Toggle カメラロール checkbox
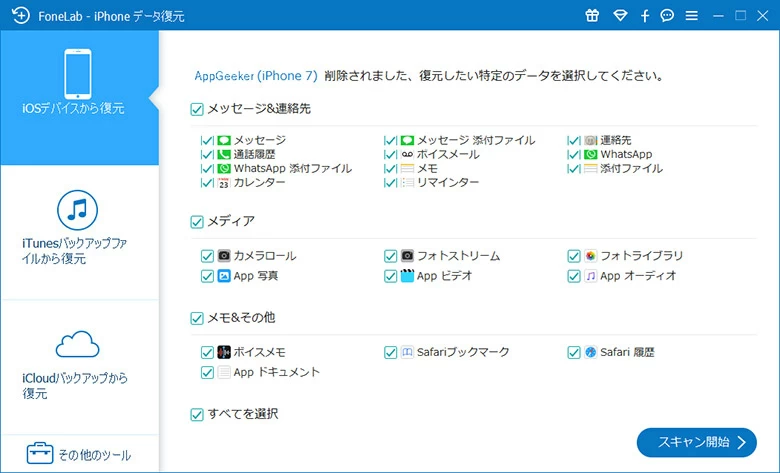The width and height of the screenshot is (780, 473). (207, 256)
